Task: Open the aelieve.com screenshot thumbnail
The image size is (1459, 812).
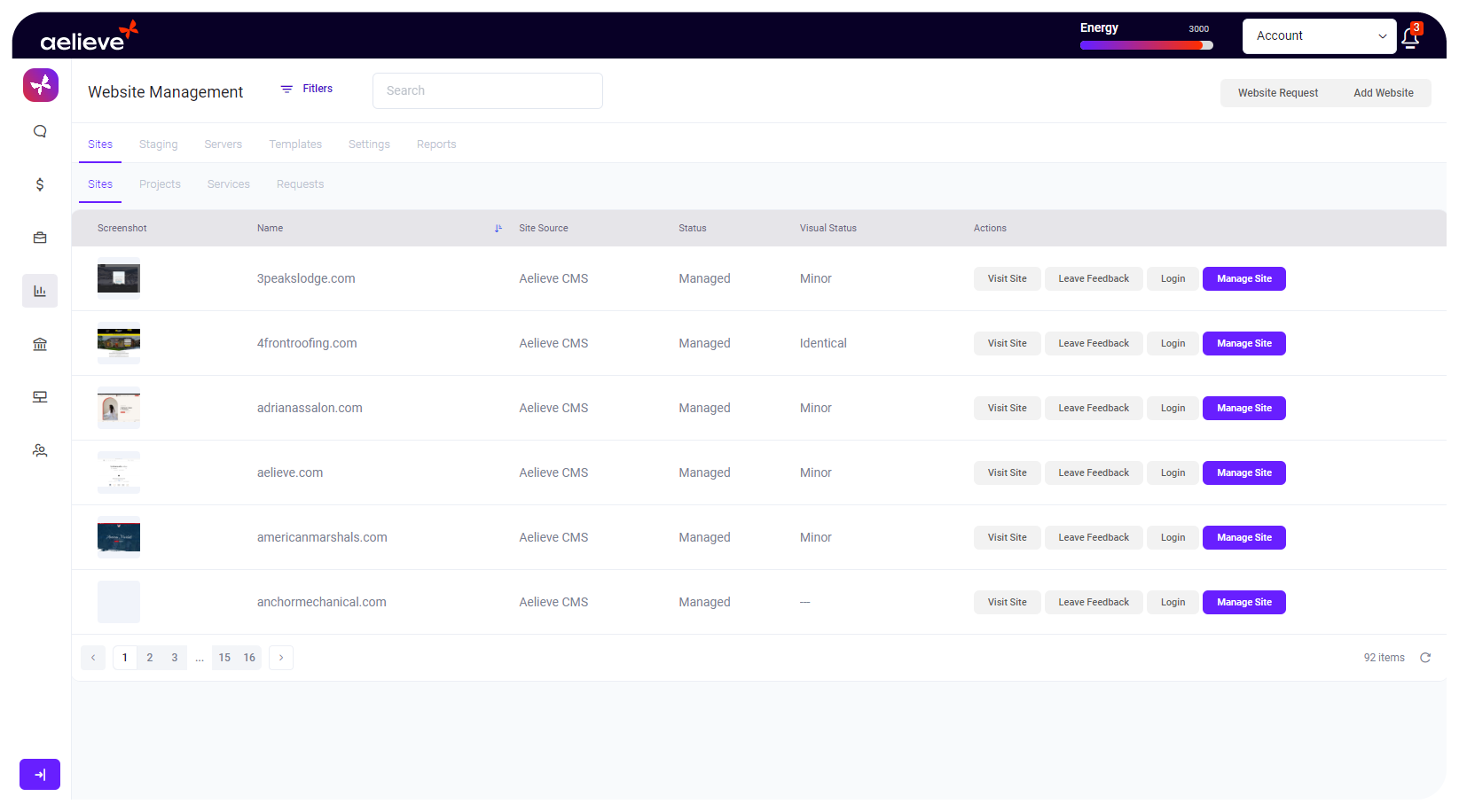Action: (119, 472)
